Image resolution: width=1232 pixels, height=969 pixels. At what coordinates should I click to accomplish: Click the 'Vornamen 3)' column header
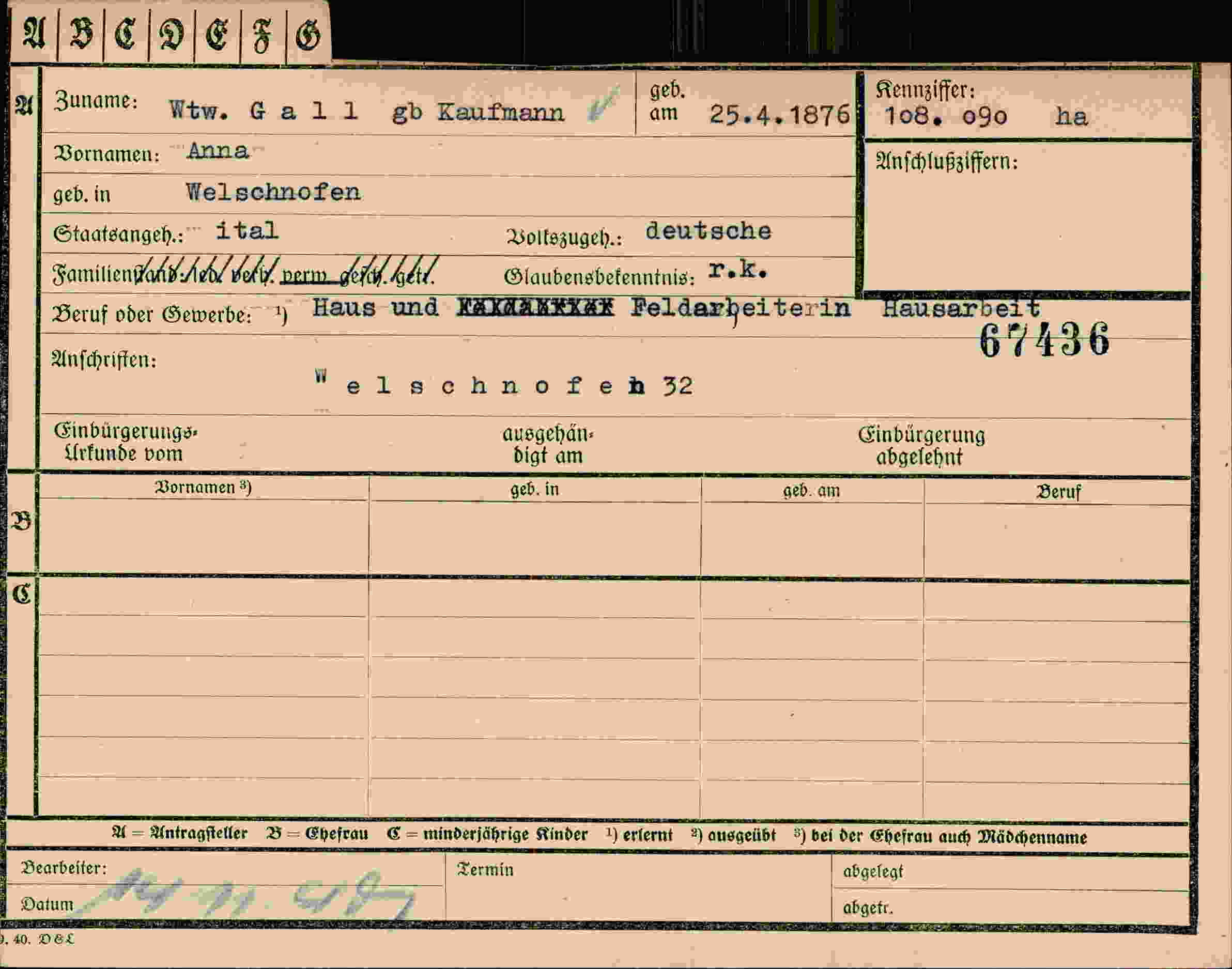click(x=203, y=487)
